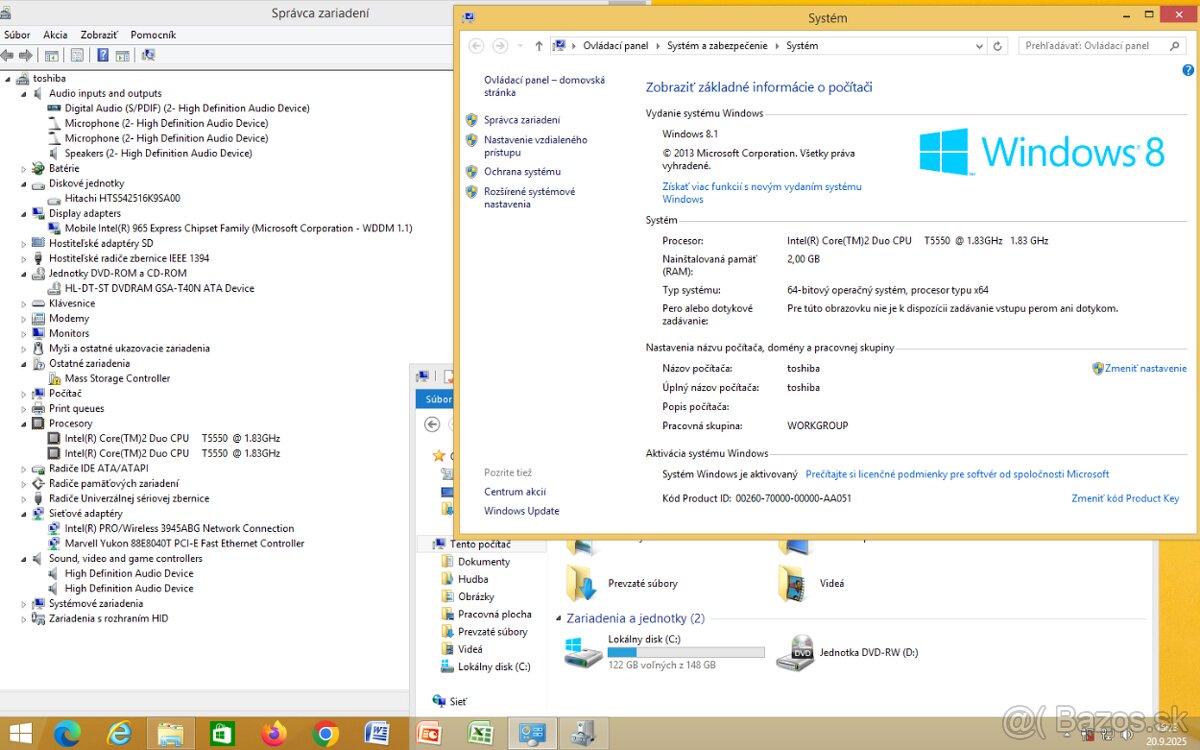This screenshot has height=750, width=1200.
Task: Click the Prehľadávať Ovládací panel search field
Action: point(1100,45)
